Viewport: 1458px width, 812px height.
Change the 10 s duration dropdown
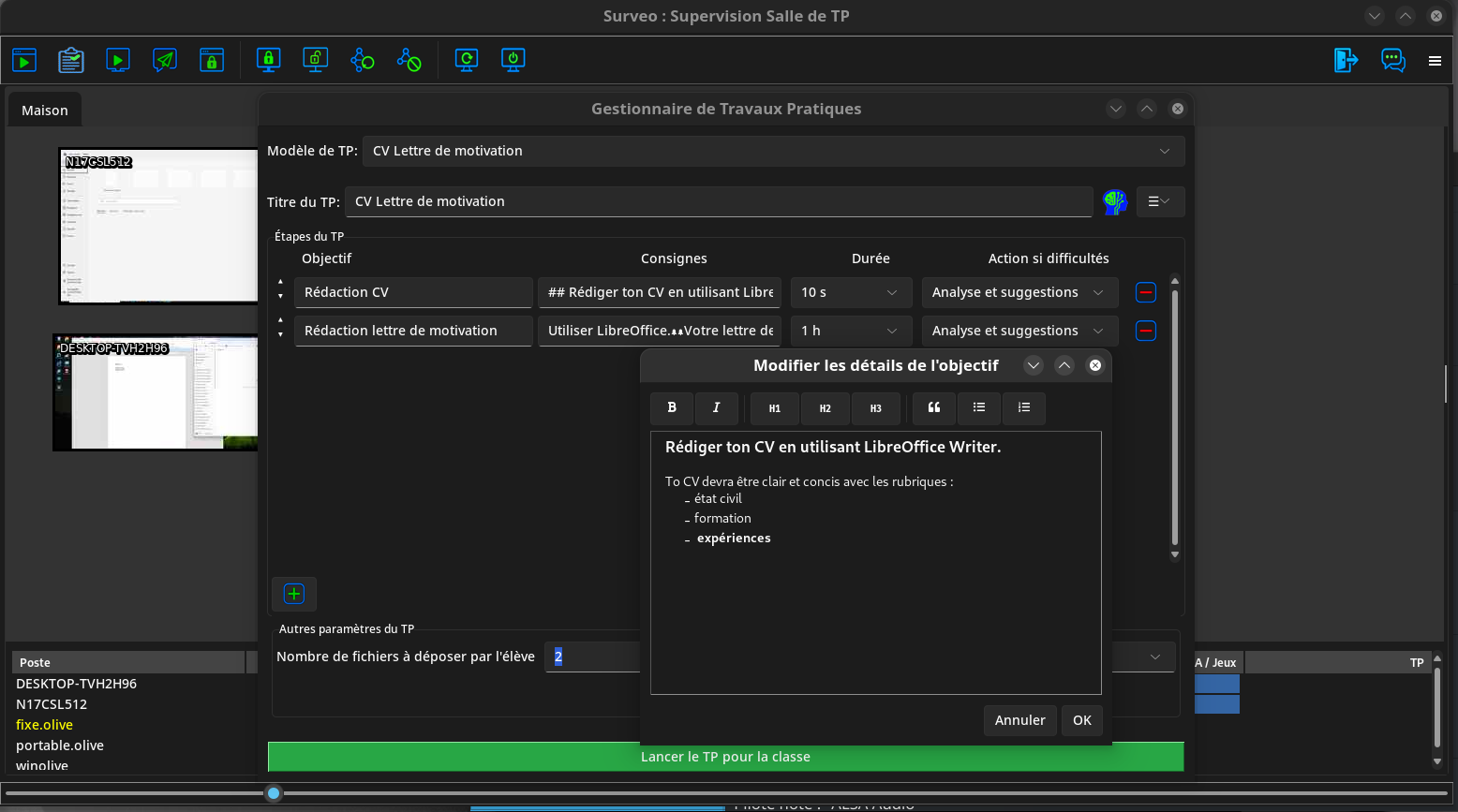pos(850,292)
